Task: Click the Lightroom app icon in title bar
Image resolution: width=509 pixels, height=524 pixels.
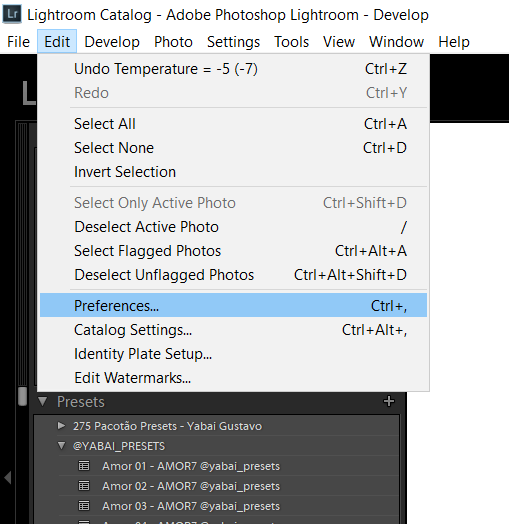Action: (x=12, y=14)
